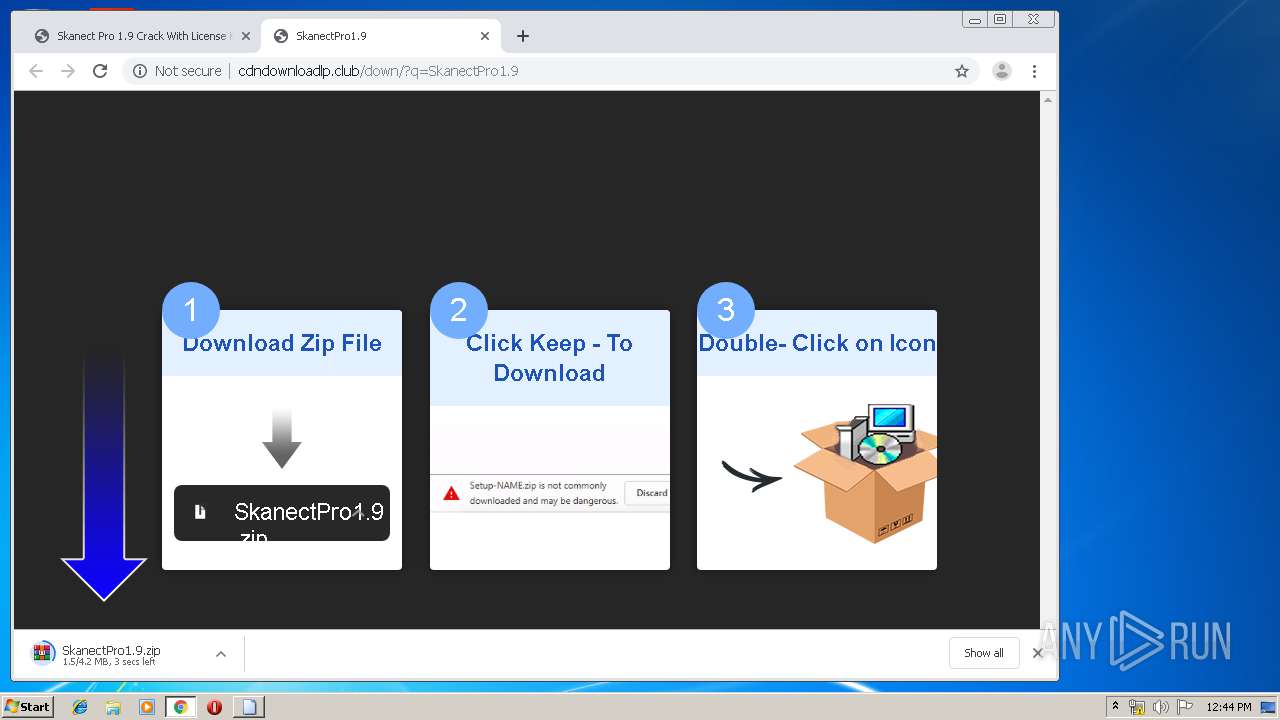Go forward to the next page

click(x=68, y=71)
